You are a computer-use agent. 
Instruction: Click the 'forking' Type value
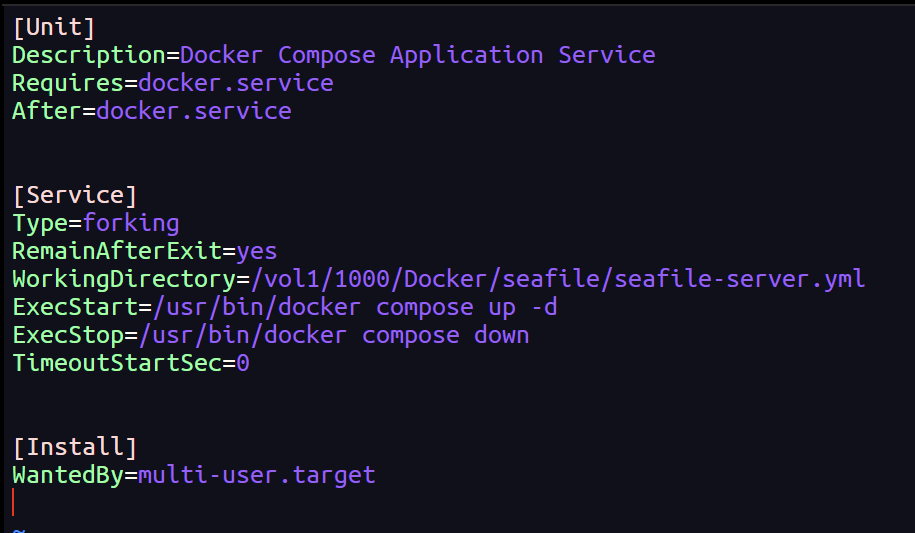(131, 223)
